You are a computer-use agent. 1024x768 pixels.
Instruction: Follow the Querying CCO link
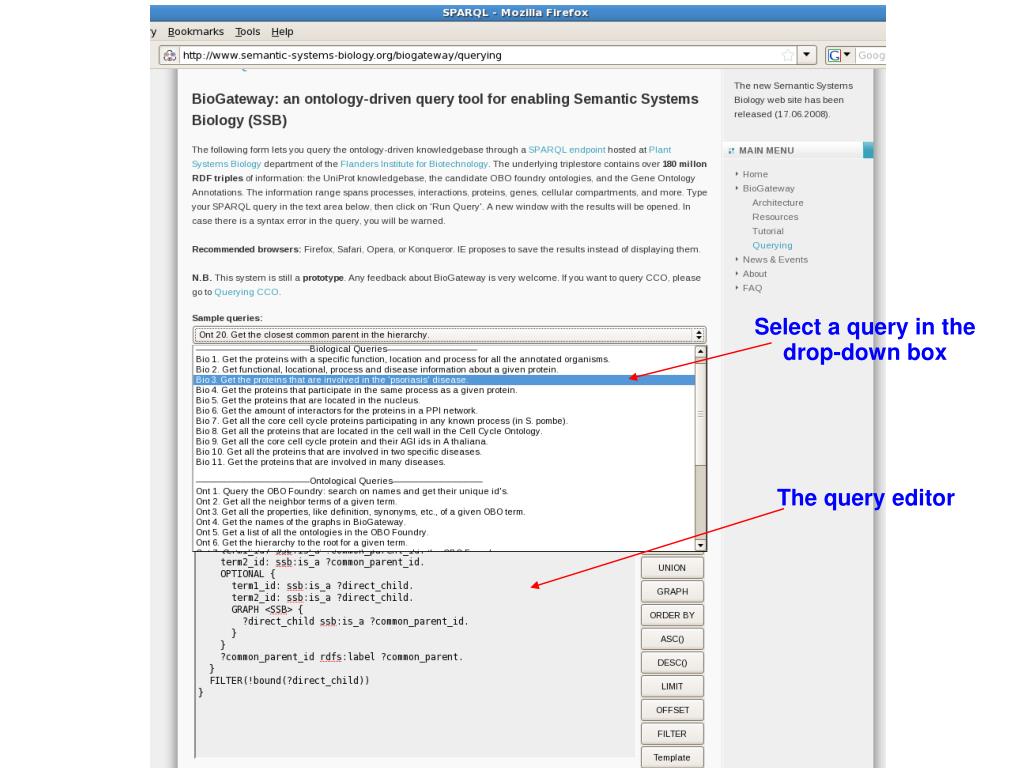coord(246,292)
